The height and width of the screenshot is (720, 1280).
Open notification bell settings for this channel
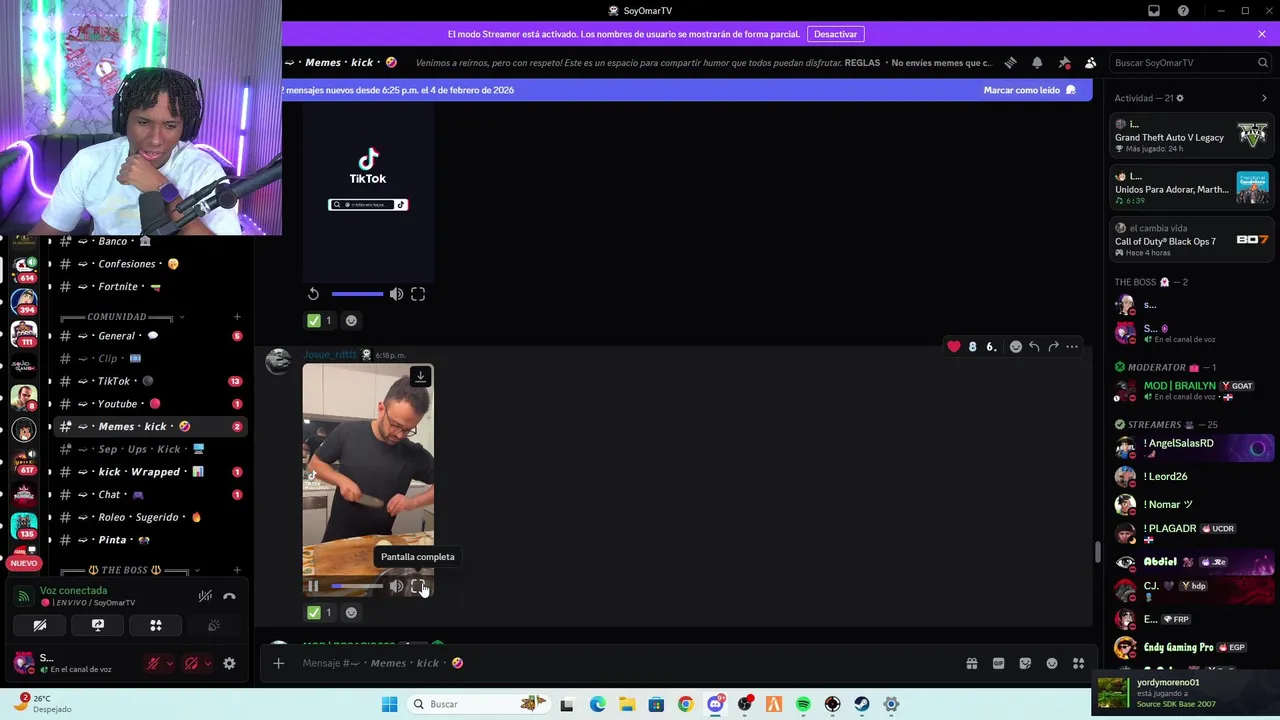coord(1037,62)
